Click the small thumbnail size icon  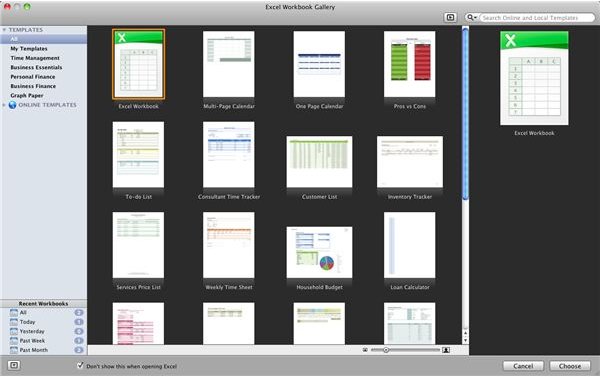click(365, 350)
